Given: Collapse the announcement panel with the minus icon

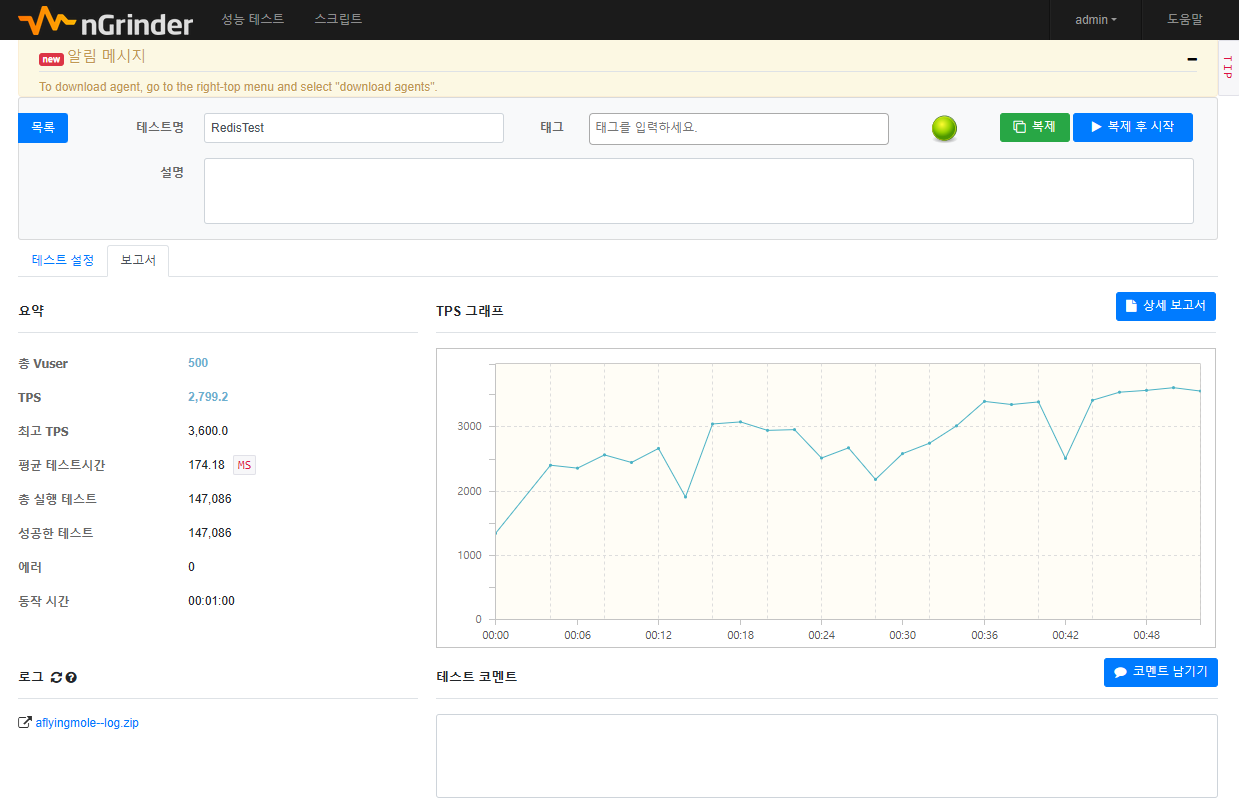Looking at the screenshot, I should tap(1192, 59).
